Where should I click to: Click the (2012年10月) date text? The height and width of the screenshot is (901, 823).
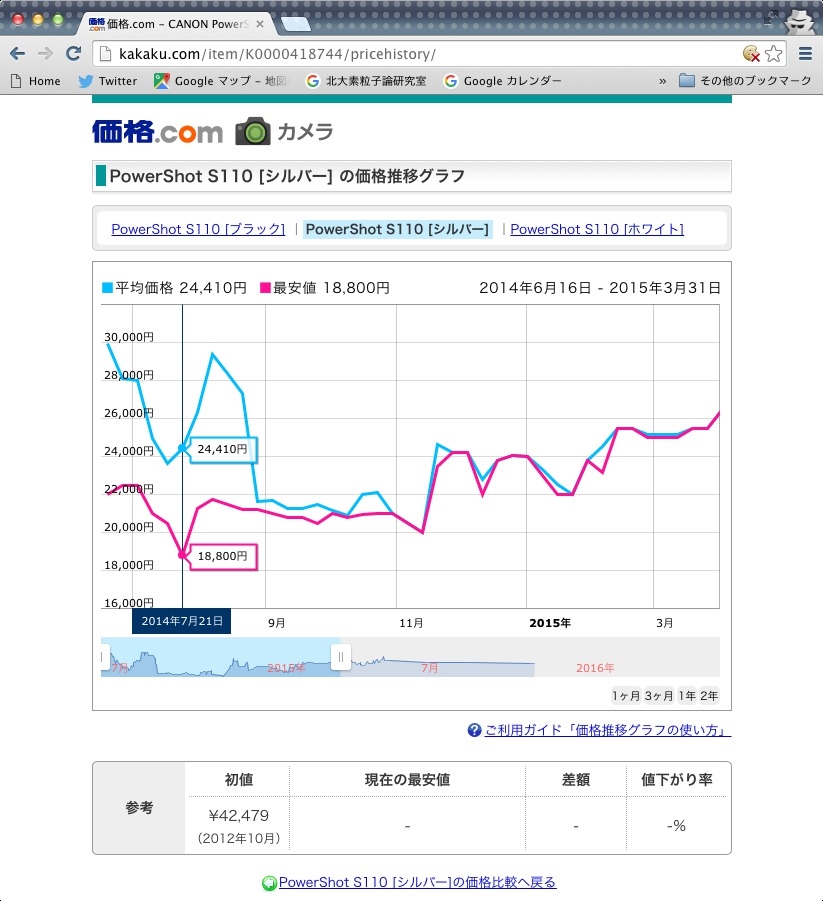(239, 838)
